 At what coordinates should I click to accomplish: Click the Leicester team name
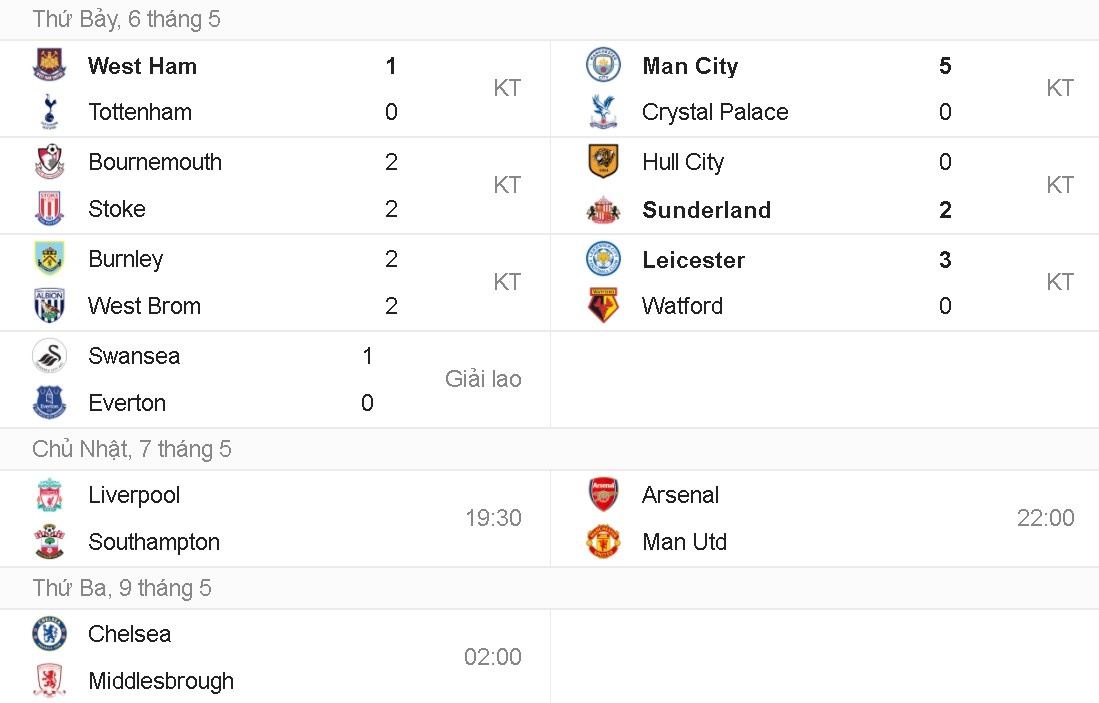[x=693, y=259]
